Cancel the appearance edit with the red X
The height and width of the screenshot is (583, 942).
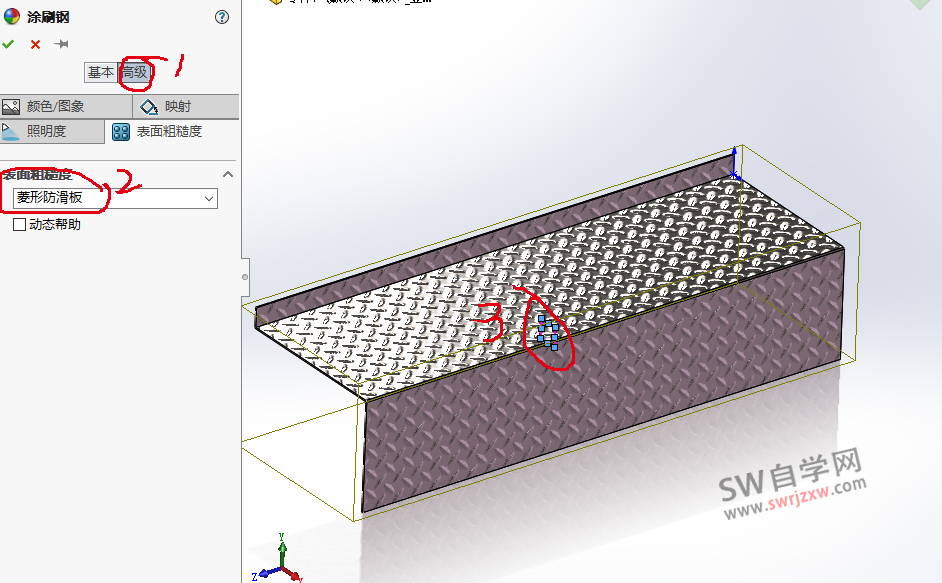(x=35, y=43)
